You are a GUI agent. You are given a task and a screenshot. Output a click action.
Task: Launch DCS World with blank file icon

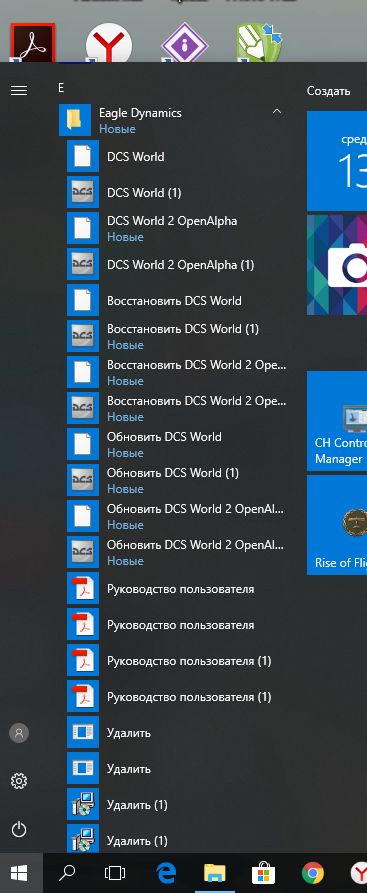[177, 157]
